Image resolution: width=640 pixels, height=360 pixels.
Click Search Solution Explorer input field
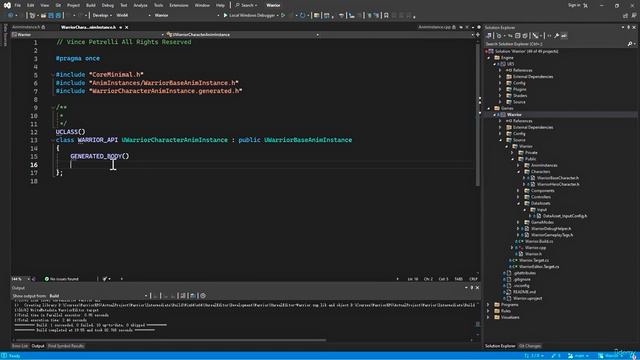pos(556,44)
